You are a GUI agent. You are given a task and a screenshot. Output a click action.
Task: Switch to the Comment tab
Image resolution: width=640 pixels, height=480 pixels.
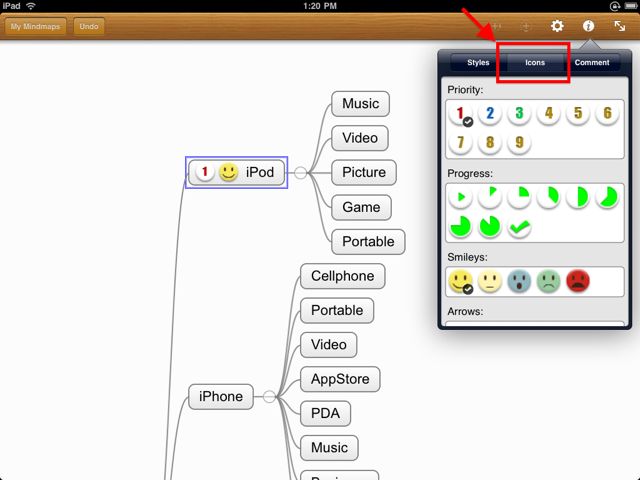point(592,62)
